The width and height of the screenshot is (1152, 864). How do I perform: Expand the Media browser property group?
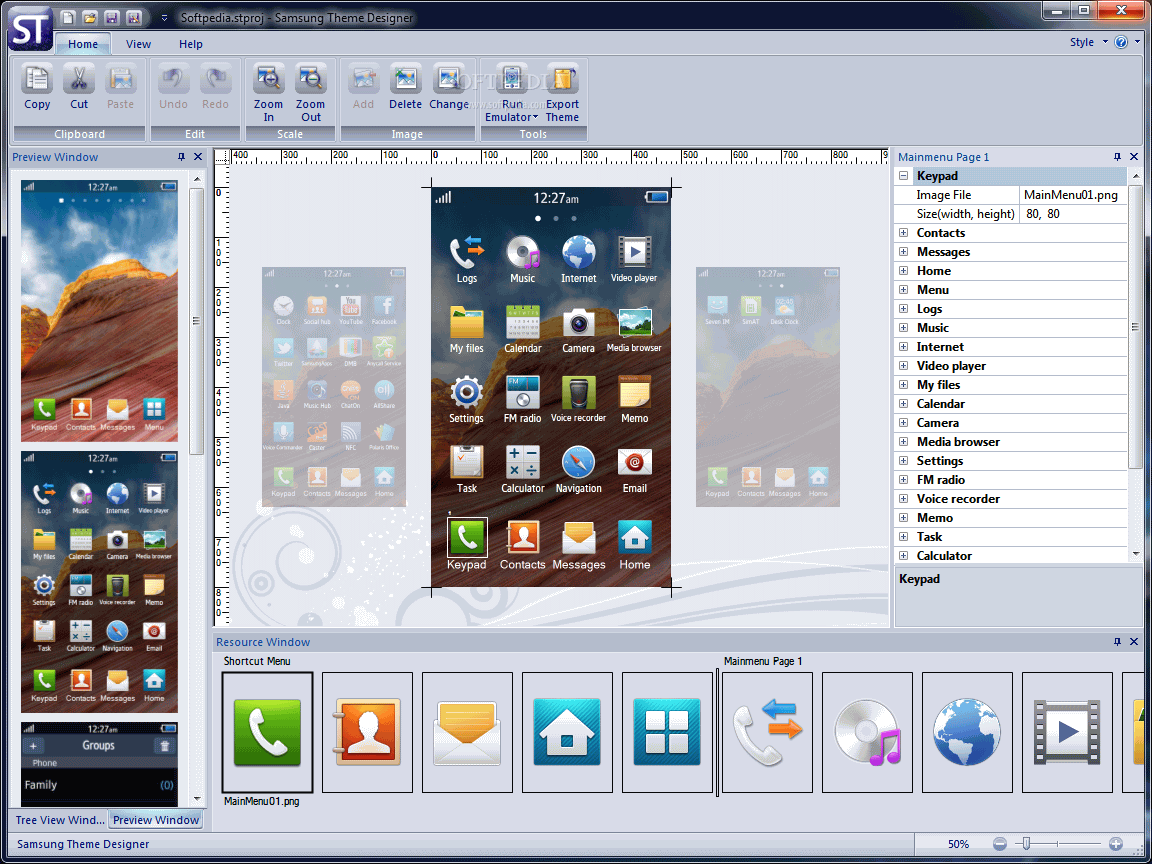(903, 442)
